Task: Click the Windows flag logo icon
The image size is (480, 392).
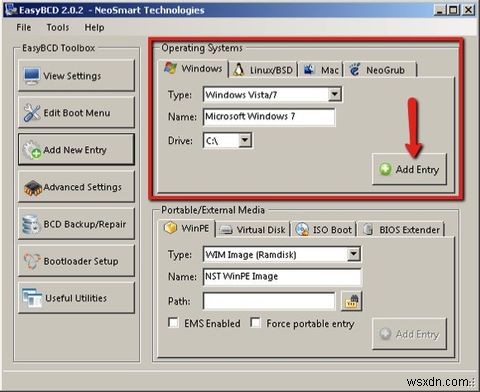Action: coord(171,68)
